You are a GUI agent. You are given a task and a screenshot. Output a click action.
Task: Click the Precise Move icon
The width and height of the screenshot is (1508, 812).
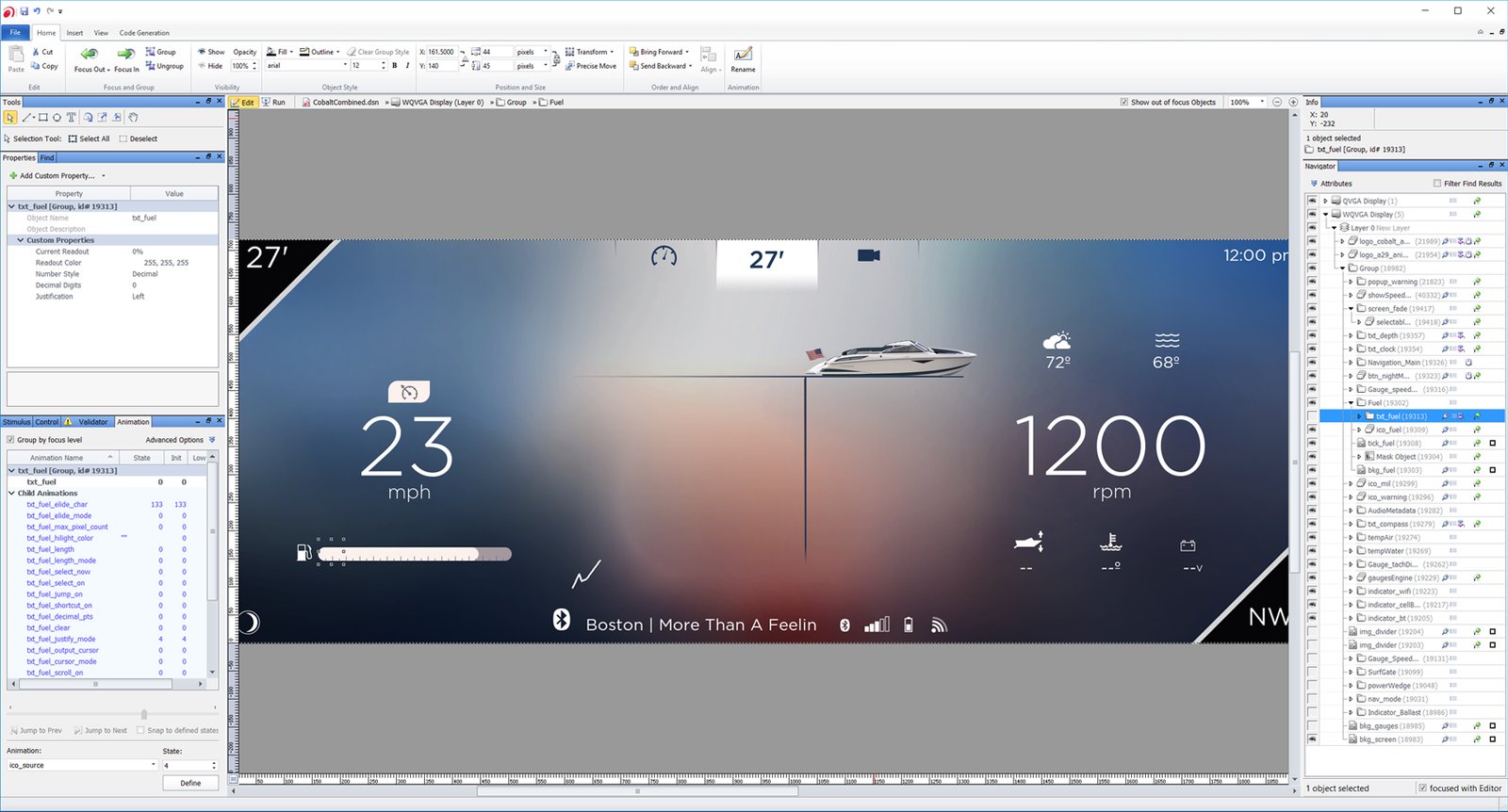click(570, 66)
